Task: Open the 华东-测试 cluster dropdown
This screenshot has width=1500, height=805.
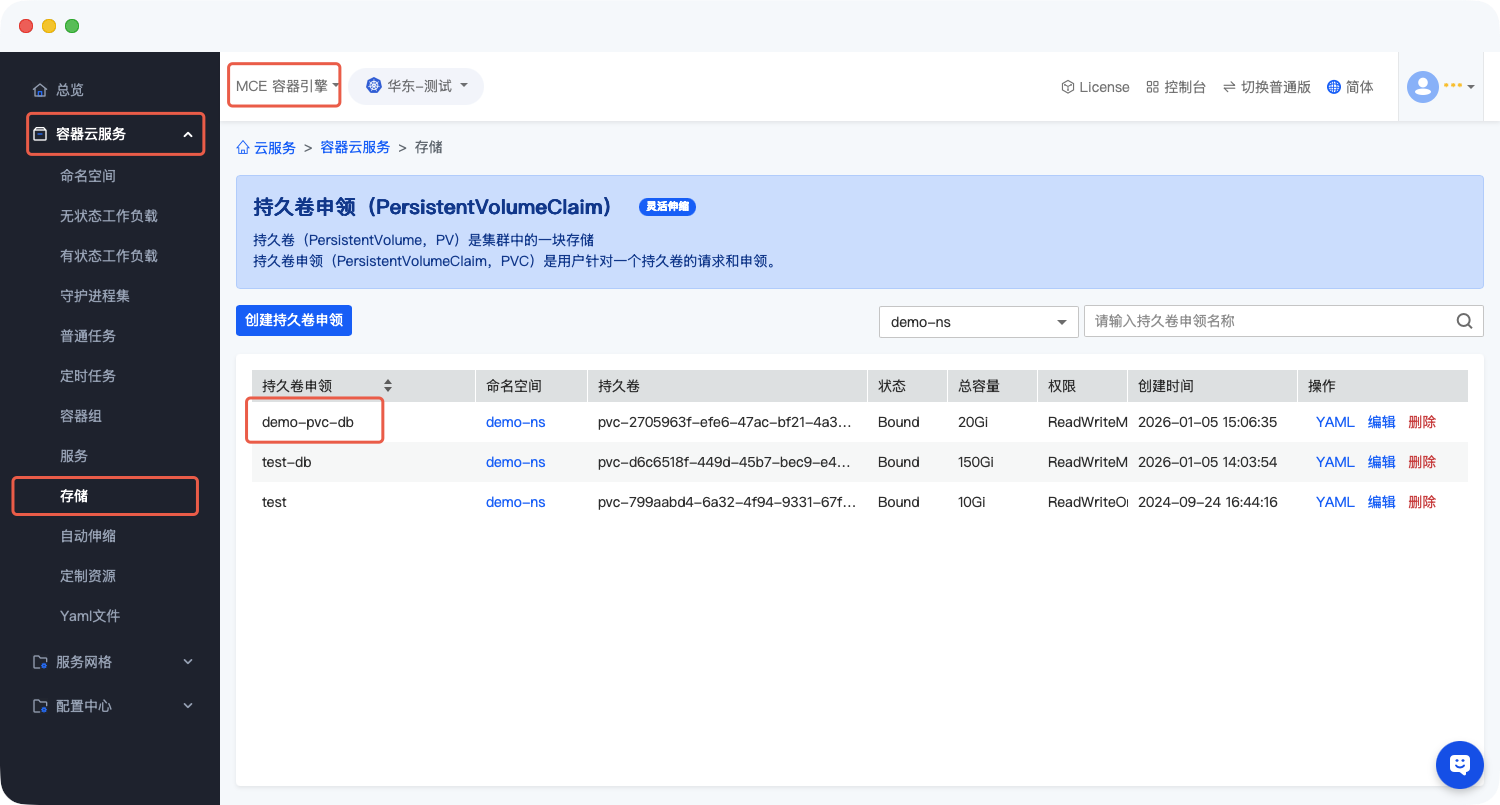Action: click(x=416, y=86)
